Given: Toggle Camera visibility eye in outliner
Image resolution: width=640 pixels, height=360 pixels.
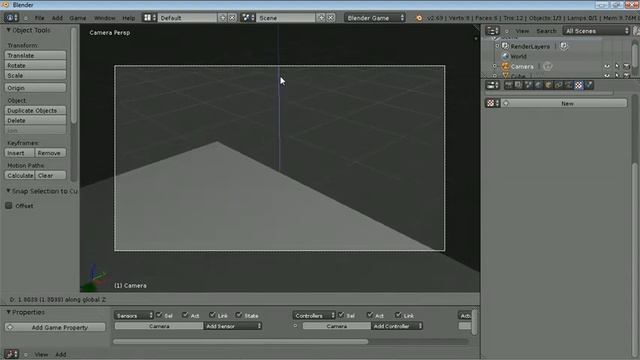Looking at the screenshot, I should click(x=607, y=66).
